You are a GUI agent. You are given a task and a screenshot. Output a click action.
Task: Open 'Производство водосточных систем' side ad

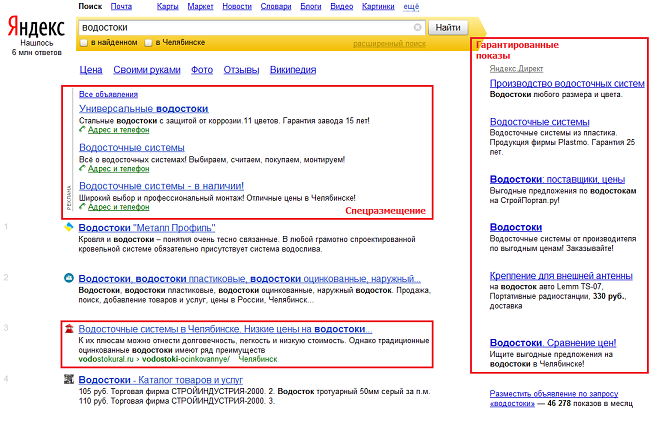coord(567,83)
